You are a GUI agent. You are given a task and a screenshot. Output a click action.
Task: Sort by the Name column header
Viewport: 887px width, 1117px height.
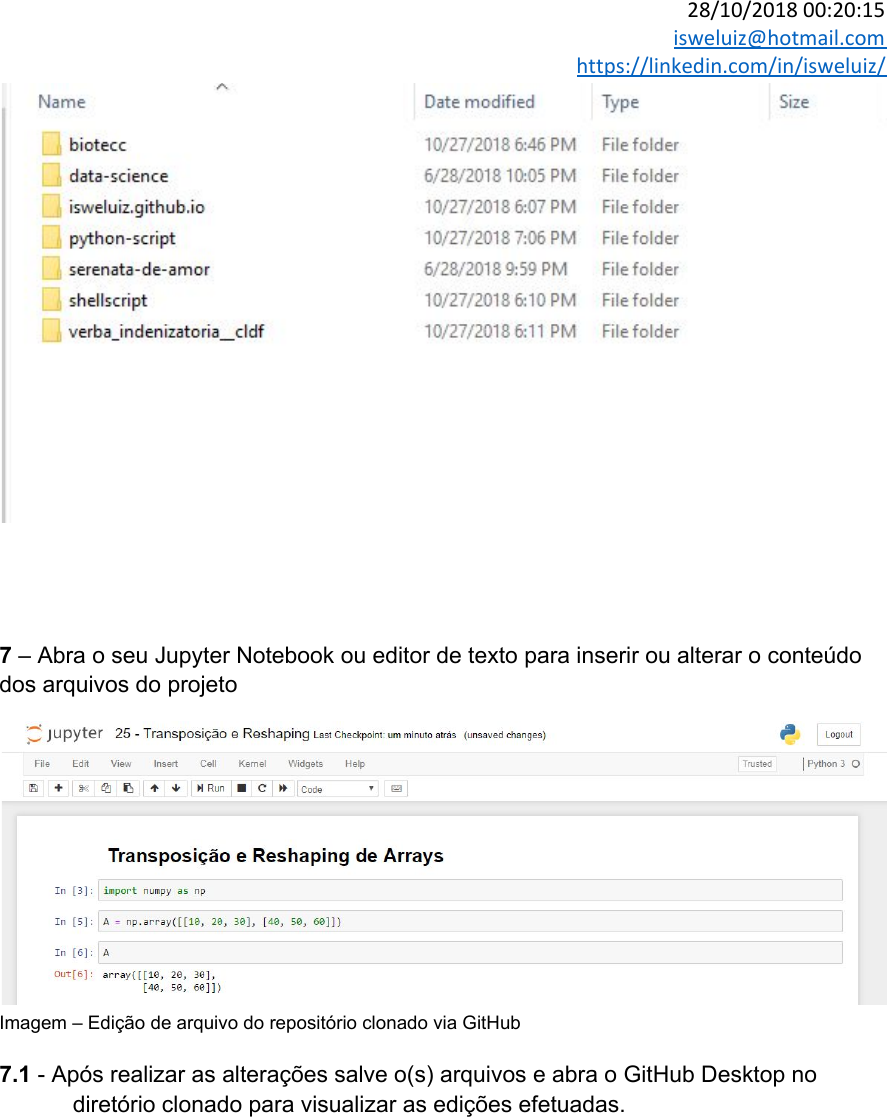coord(62,102)
